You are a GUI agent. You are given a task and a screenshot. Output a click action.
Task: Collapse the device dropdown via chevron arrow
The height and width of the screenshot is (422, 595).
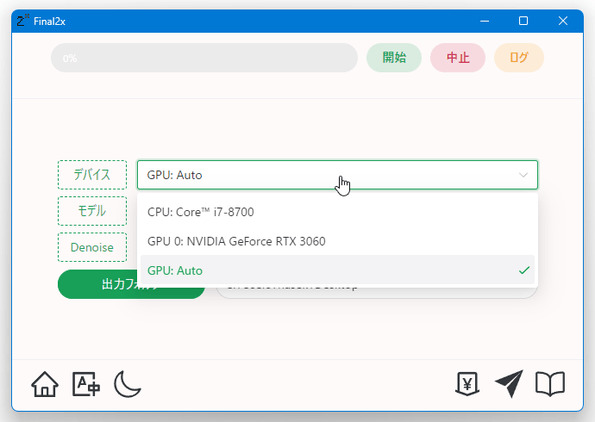[523, 175]
